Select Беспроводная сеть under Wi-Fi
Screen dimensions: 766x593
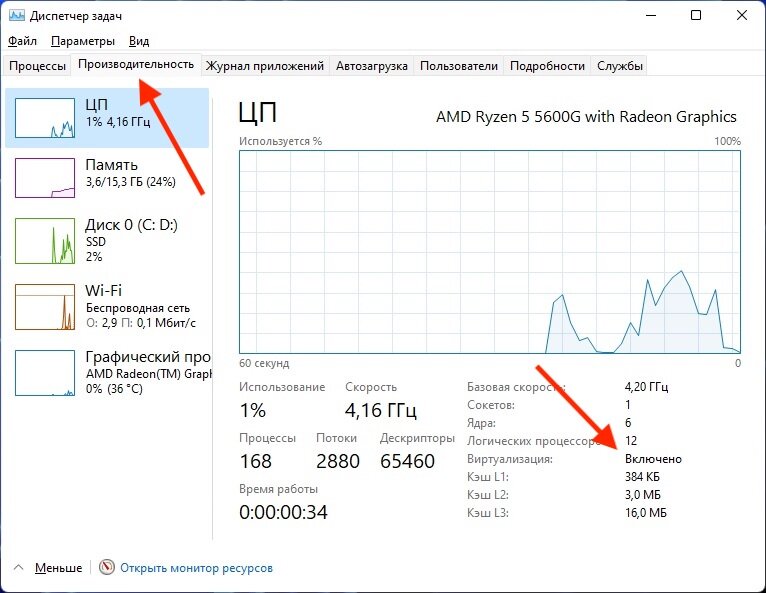[138, 308]
